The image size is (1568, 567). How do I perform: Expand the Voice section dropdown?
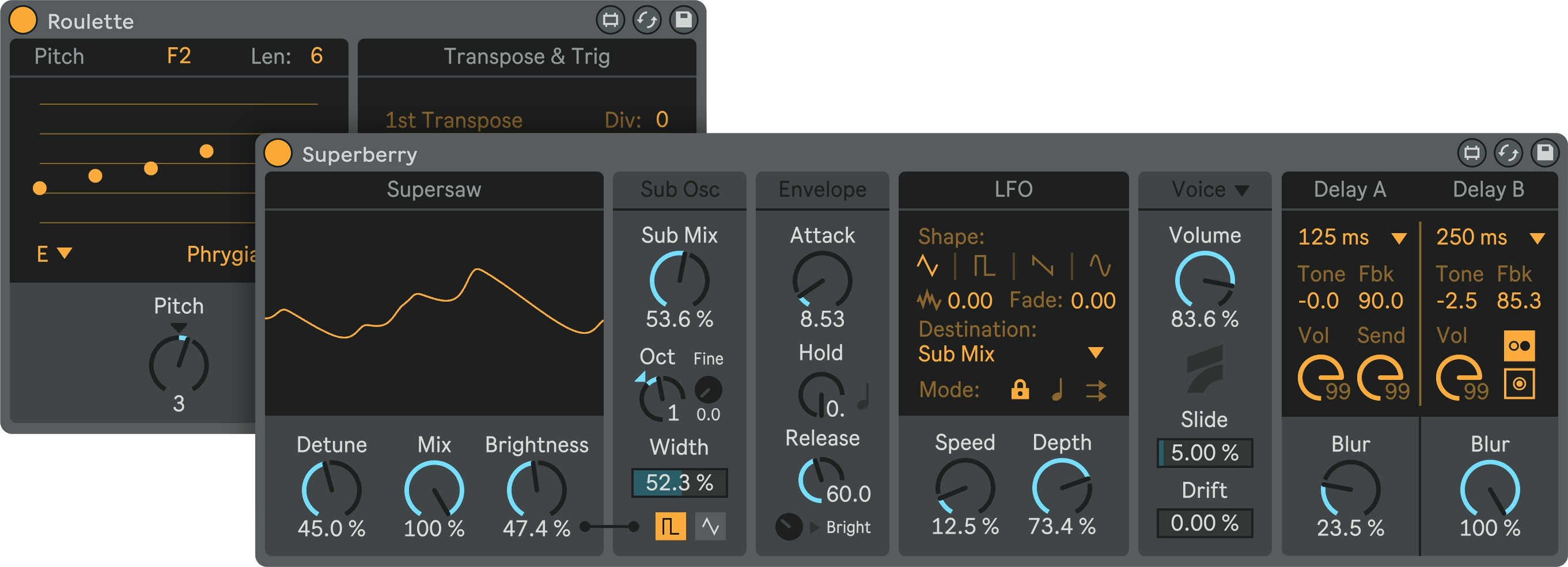tap(1242, 191)
